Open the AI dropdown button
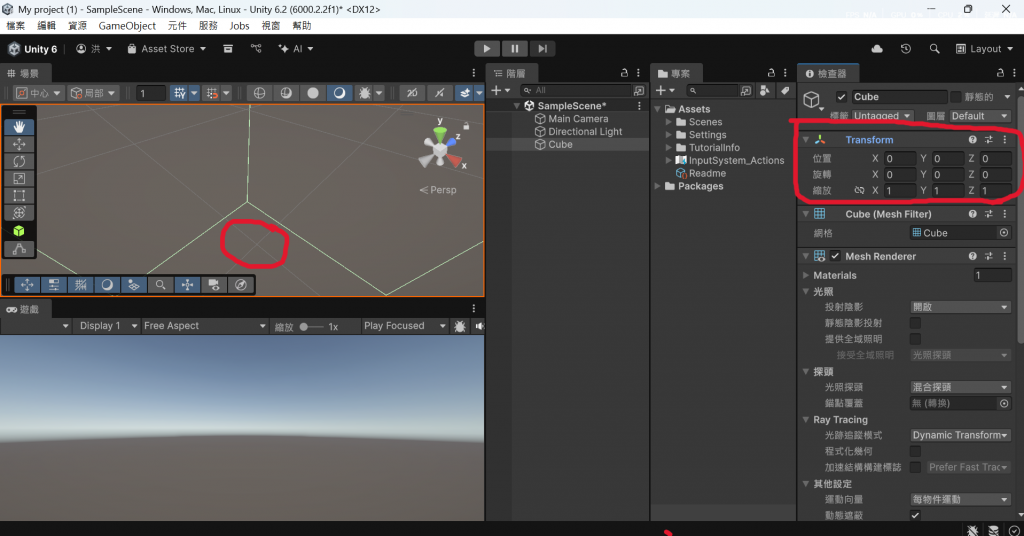Viewport: 1024px width, 536px height. pyautogui.click(x=296, y=49)
